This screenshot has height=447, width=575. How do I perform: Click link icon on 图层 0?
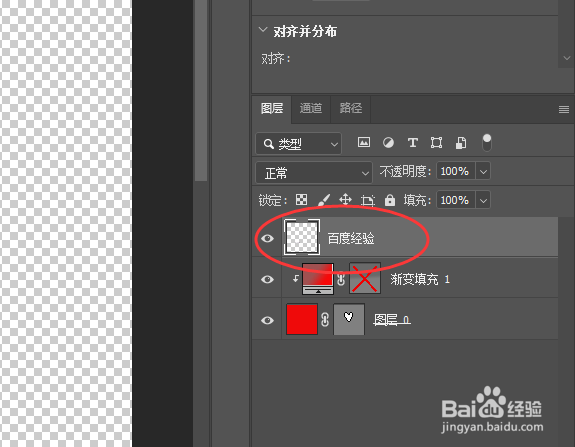click(x=325, y=320)
